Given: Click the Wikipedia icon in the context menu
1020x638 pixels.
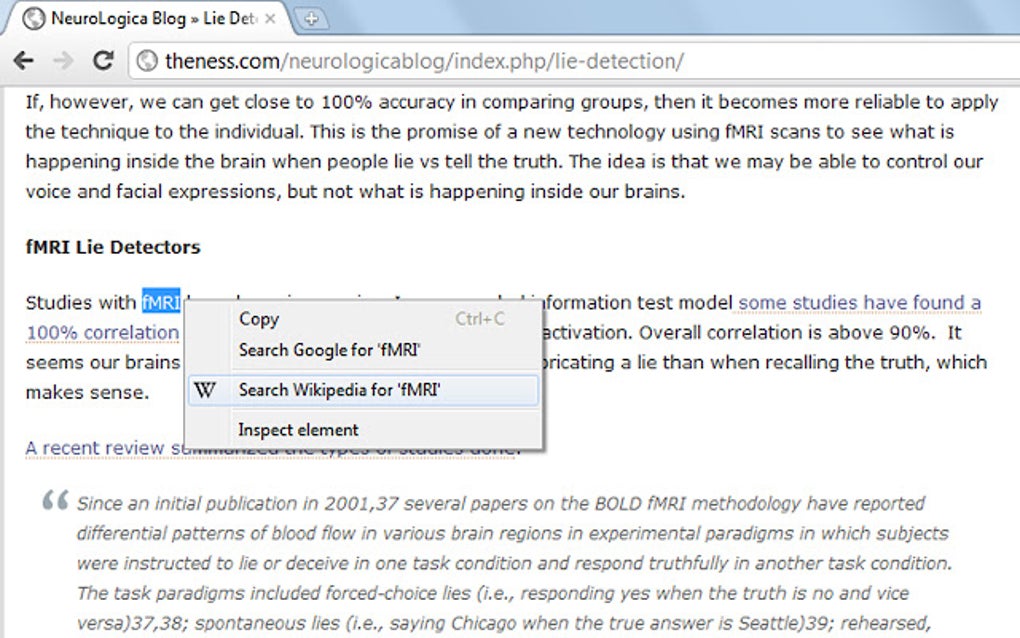Looking at the screenshot, I should pos(205,390).
